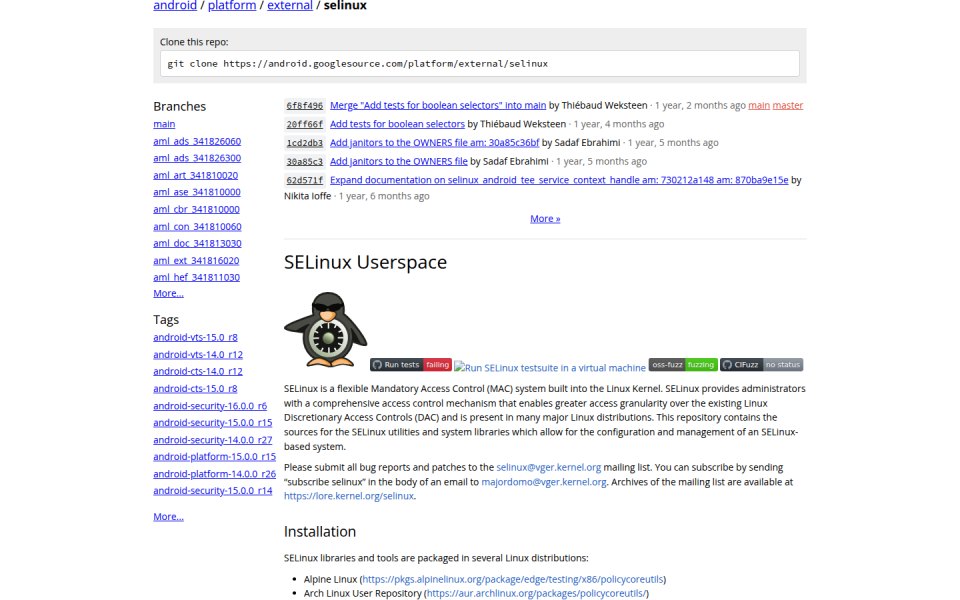This screenshot has height=600, width=960.
Task: Open branch aml_ext_341816020
Action: (x=197, y=261)
